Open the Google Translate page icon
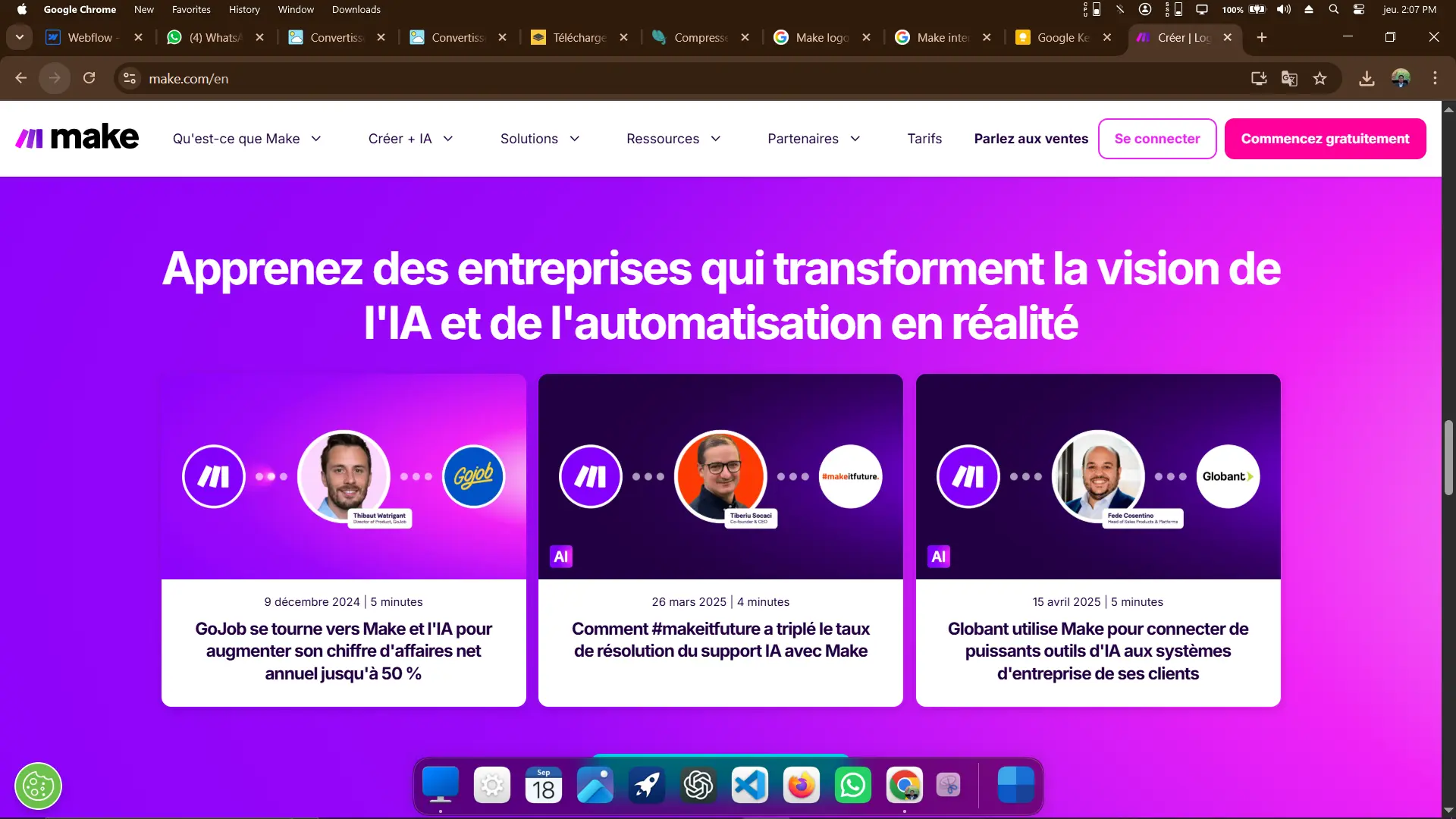The height and width of the screenshot is (819, 1456). 1289,78
